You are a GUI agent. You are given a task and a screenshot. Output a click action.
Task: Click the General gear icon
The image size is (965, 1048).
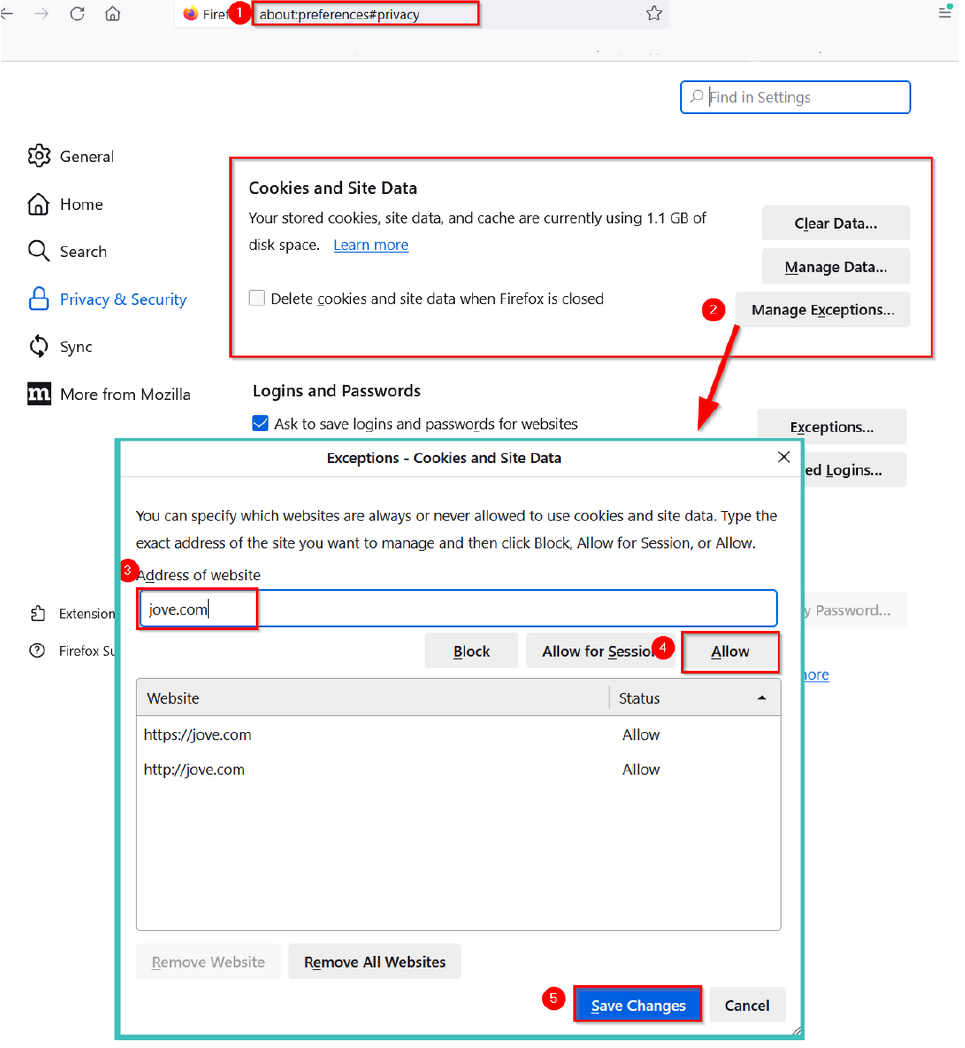(39, 156)
